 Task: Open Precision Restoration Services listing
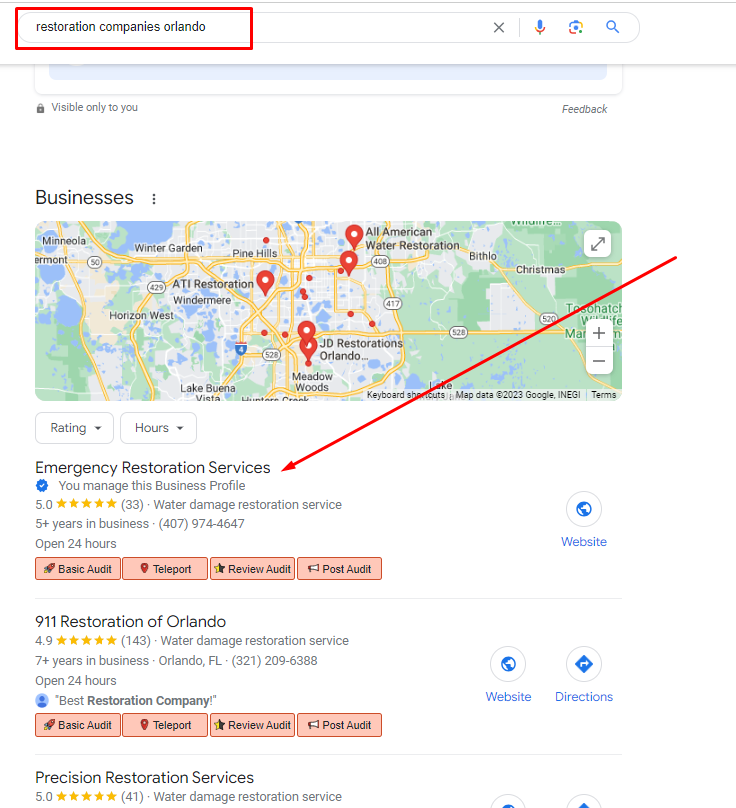coord(144,777)
